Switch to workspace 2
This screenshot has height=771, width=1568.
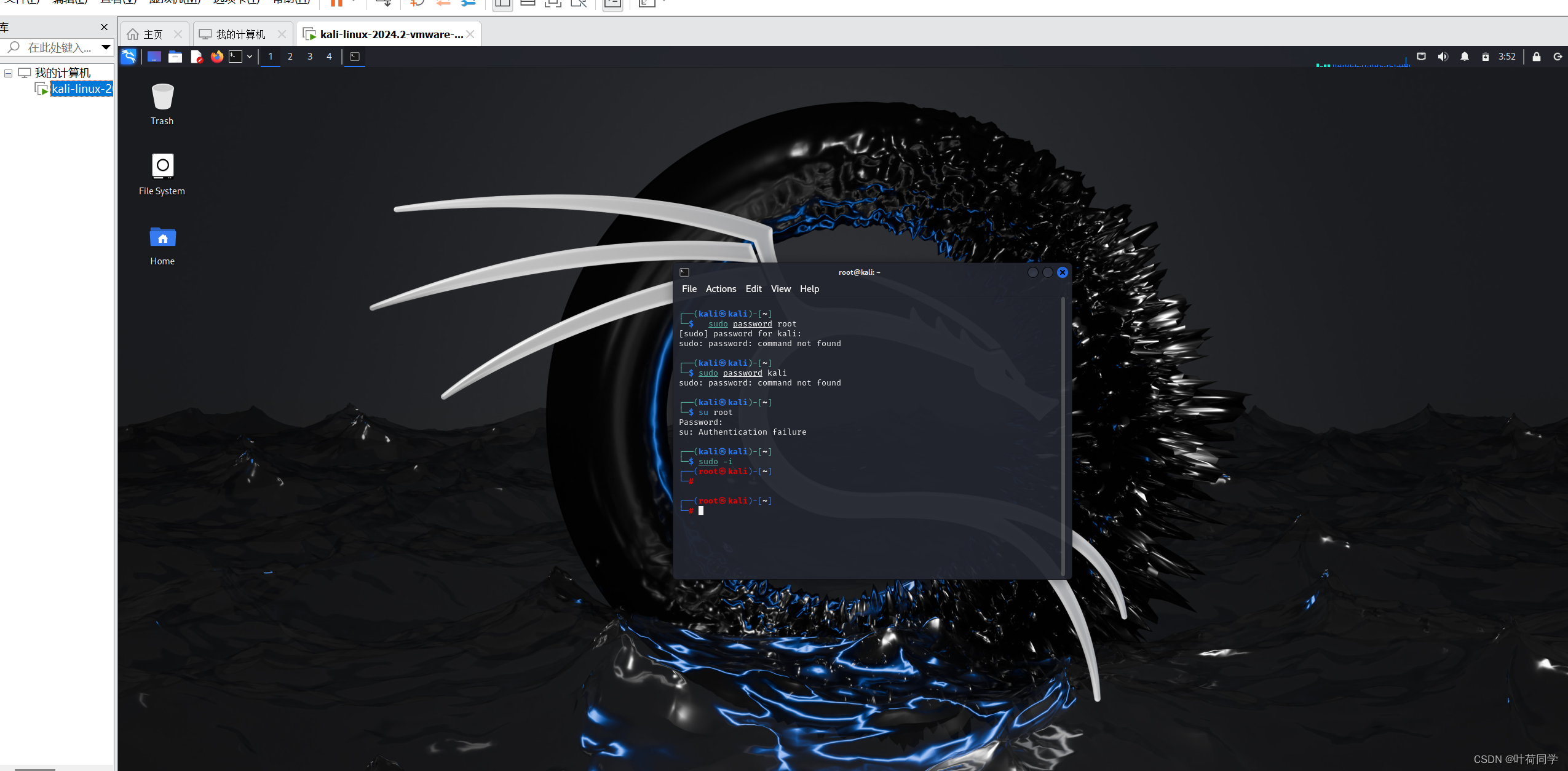290,57
